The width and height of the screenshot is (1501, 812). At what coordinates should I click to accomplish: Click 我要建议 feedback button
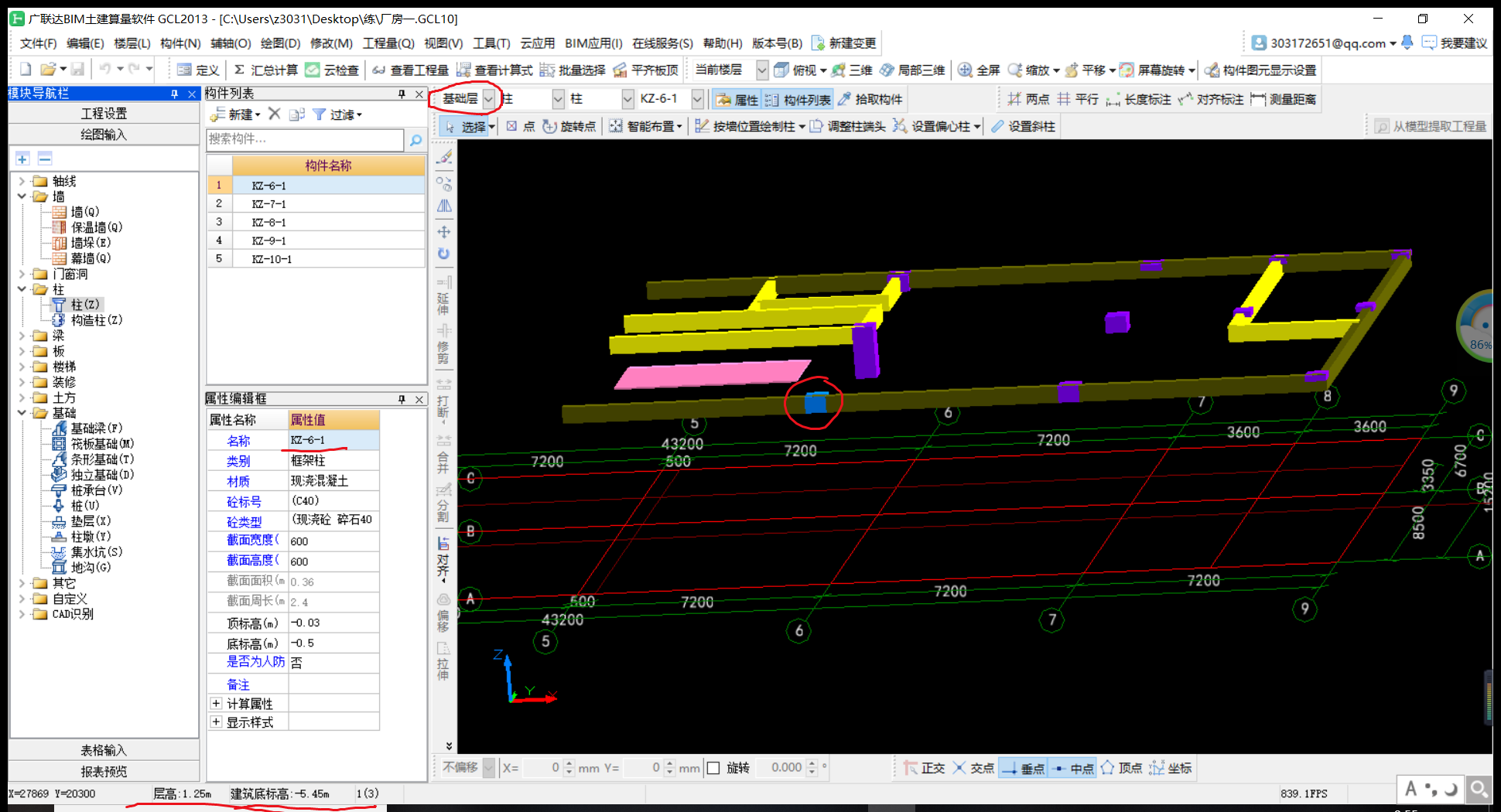1455,43
